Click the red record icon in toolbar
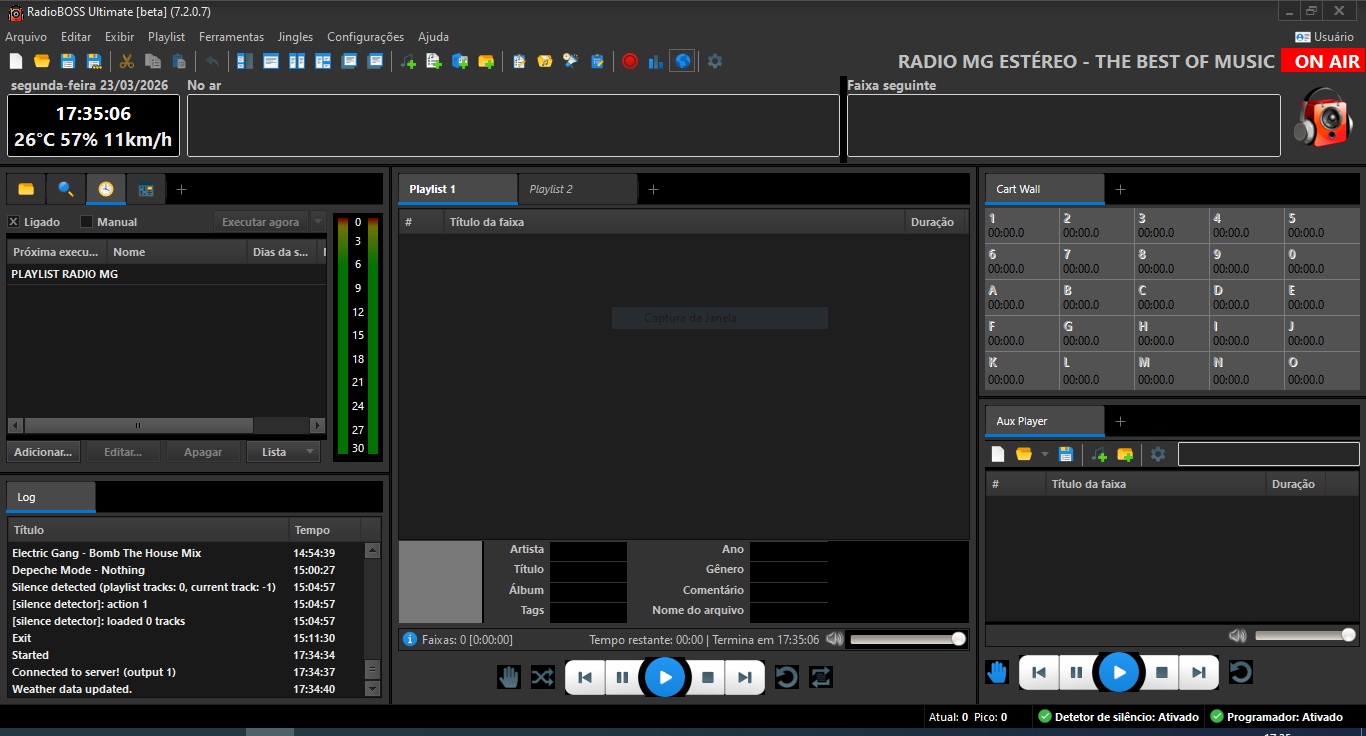 [630, 61]
